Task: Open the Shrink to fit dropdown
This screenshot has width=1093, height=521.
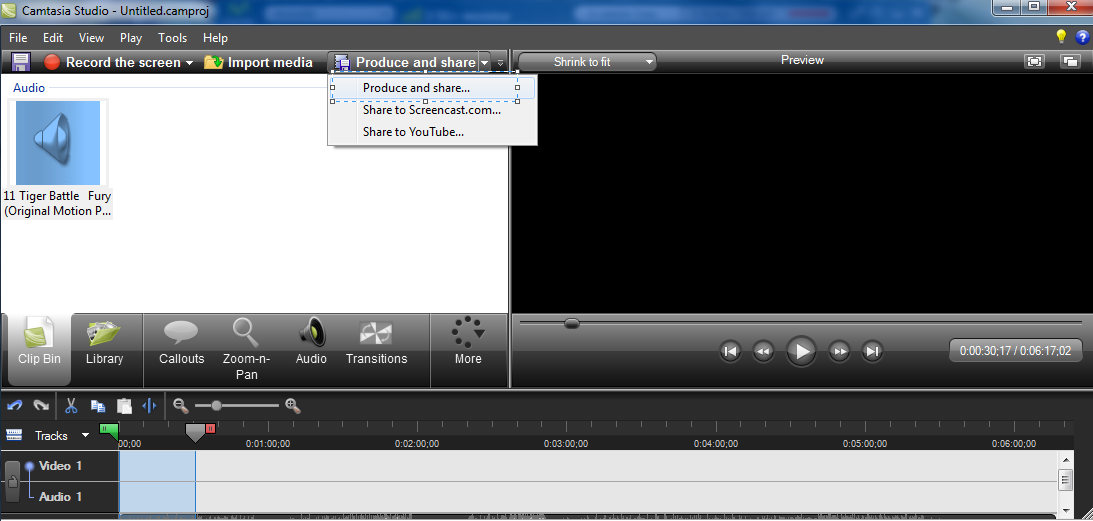Action: click(x=587, y=62)
